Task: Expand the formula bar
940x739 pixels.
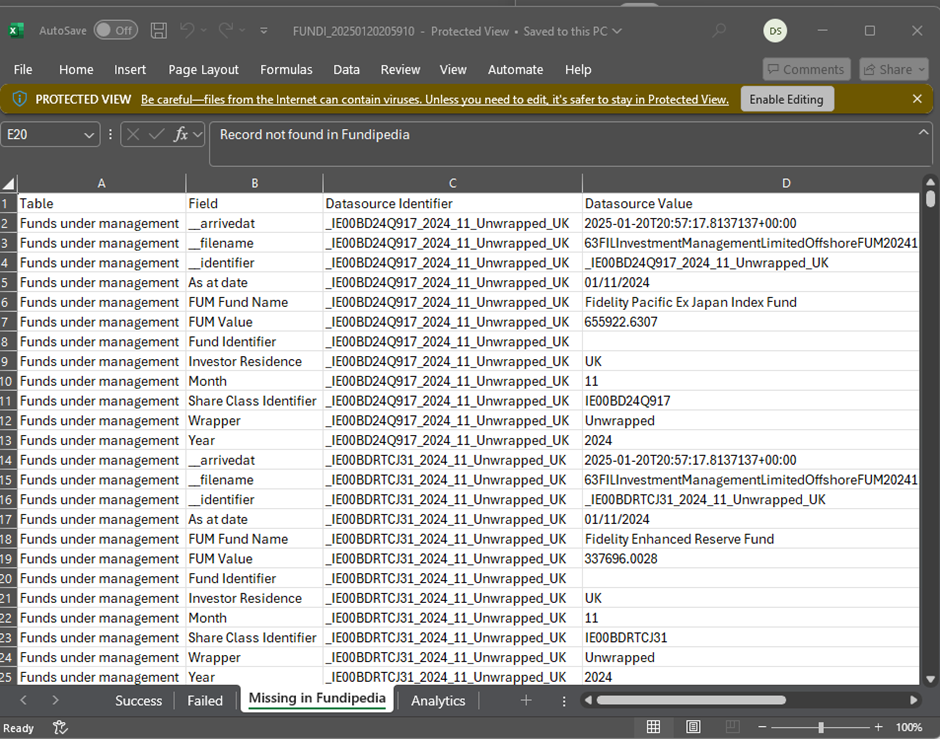Action: pos(923,134)
